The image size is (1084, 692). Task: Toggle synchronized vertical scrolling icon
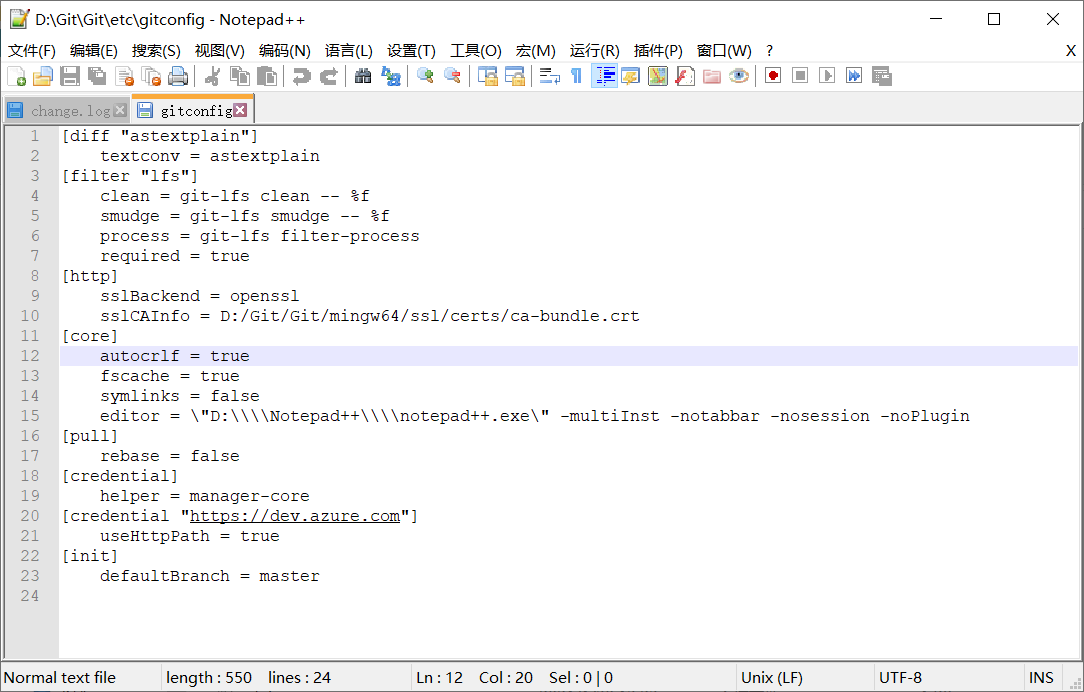click(x=487, y=76)
